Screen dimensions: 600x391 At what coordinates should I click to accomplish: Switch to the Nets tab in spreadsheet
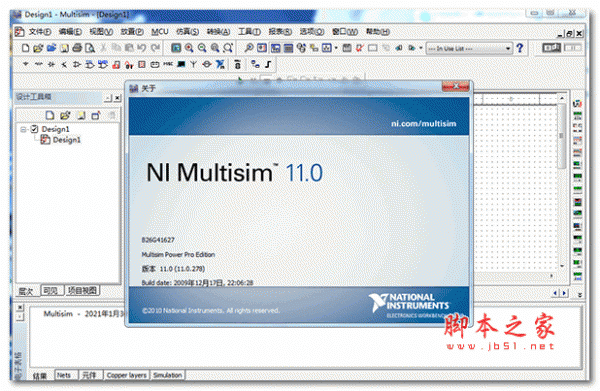(x=64, y=375)
